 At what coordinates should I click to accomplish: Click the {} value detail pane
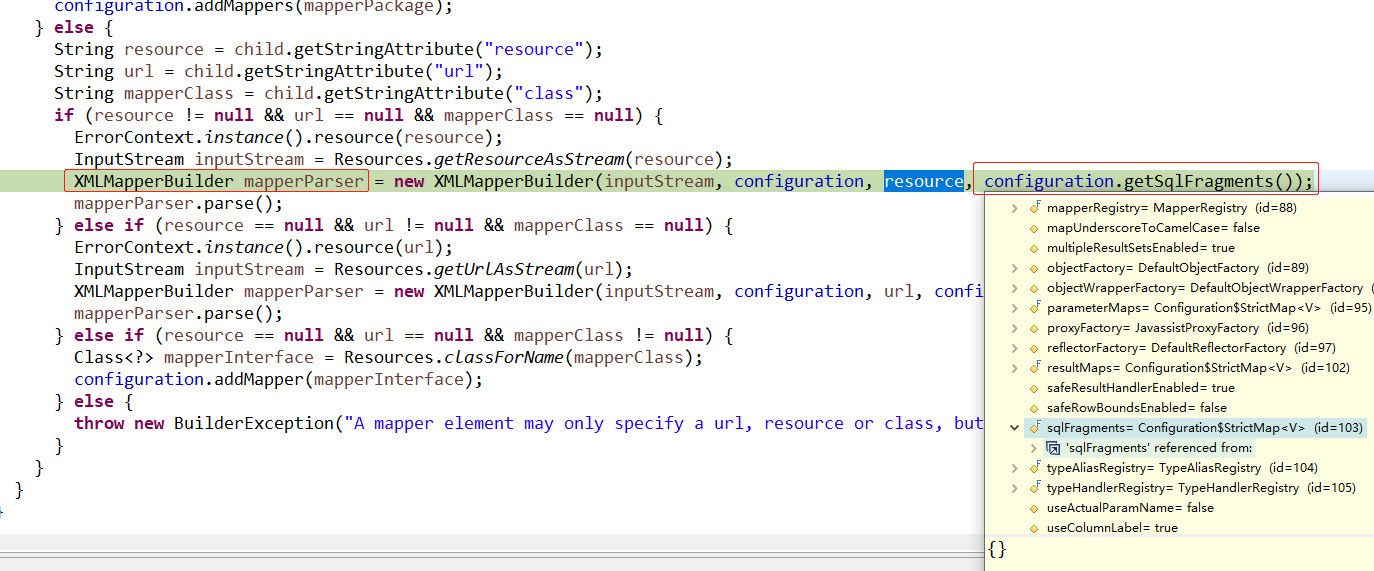tap(1179, 553)
